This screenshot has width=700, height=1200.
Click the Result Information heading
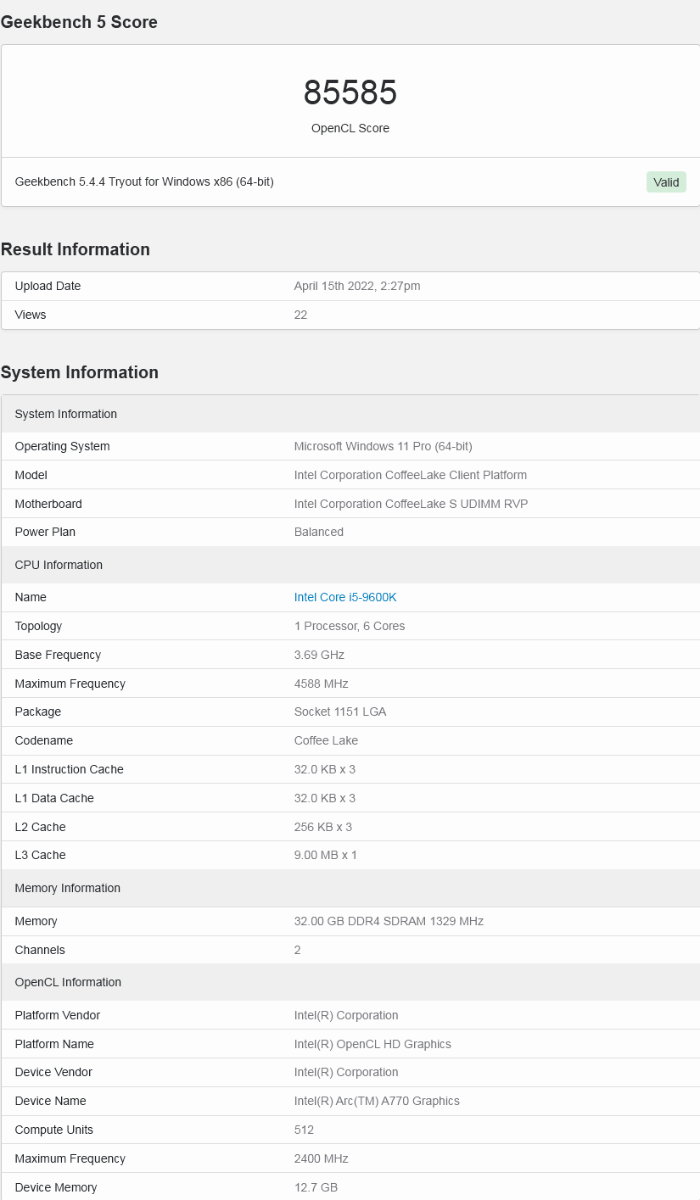click(75, 249)
